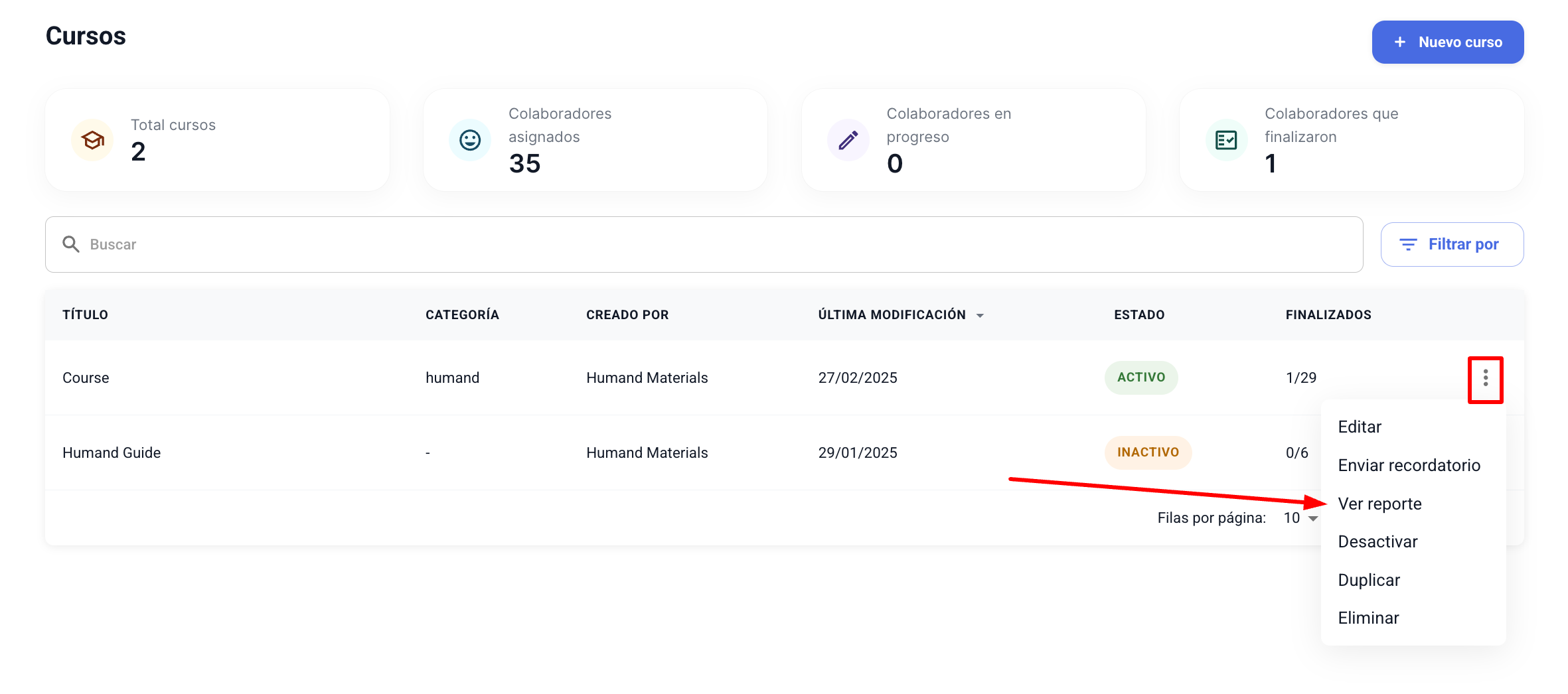1568x694 pixels.
Task: Click the magnifying glass search icon
Action: [71, 244]
